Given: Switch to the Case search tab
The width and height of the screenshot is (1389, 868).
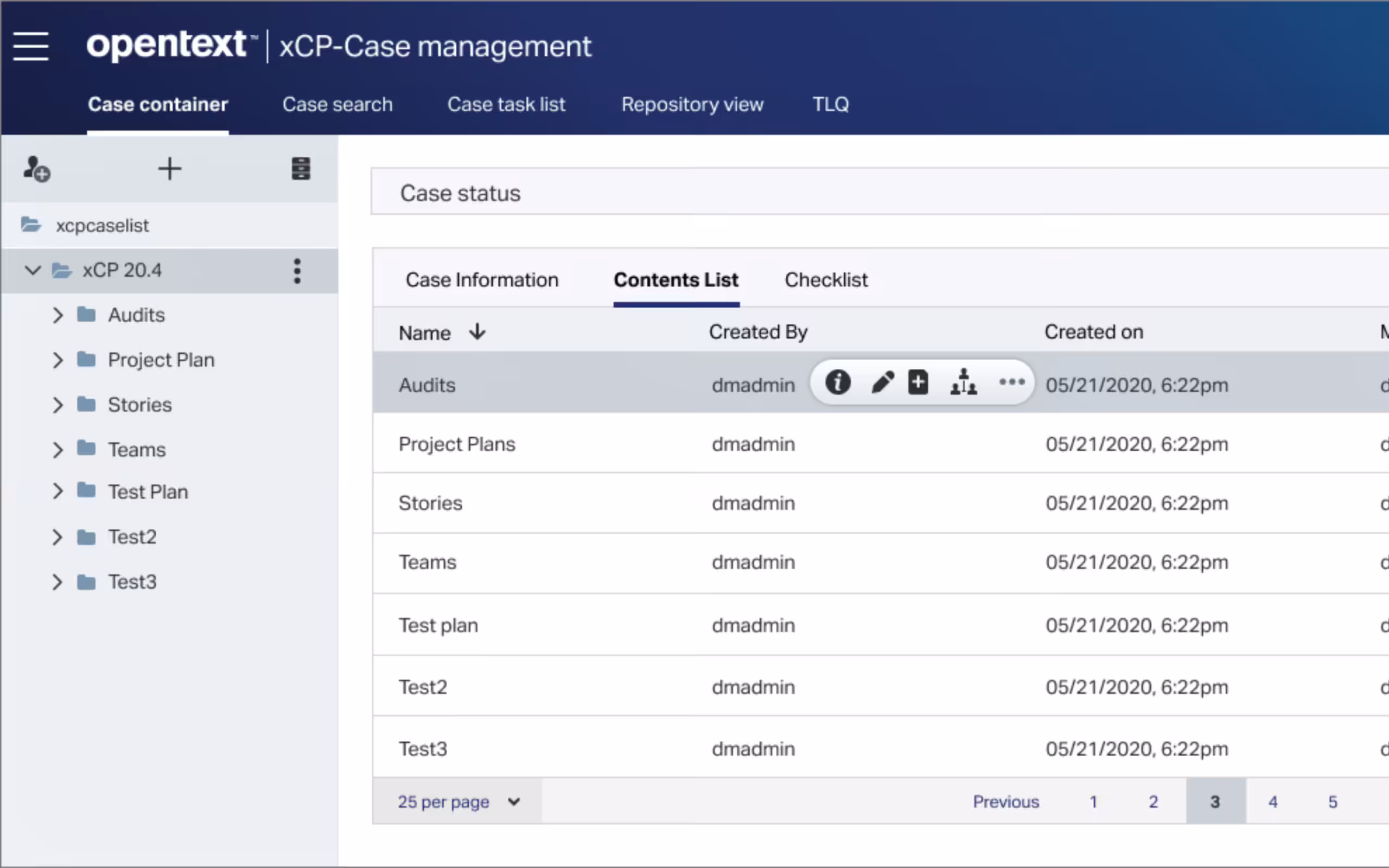Looking at the screenshot, I should click(x=337, y=105).
